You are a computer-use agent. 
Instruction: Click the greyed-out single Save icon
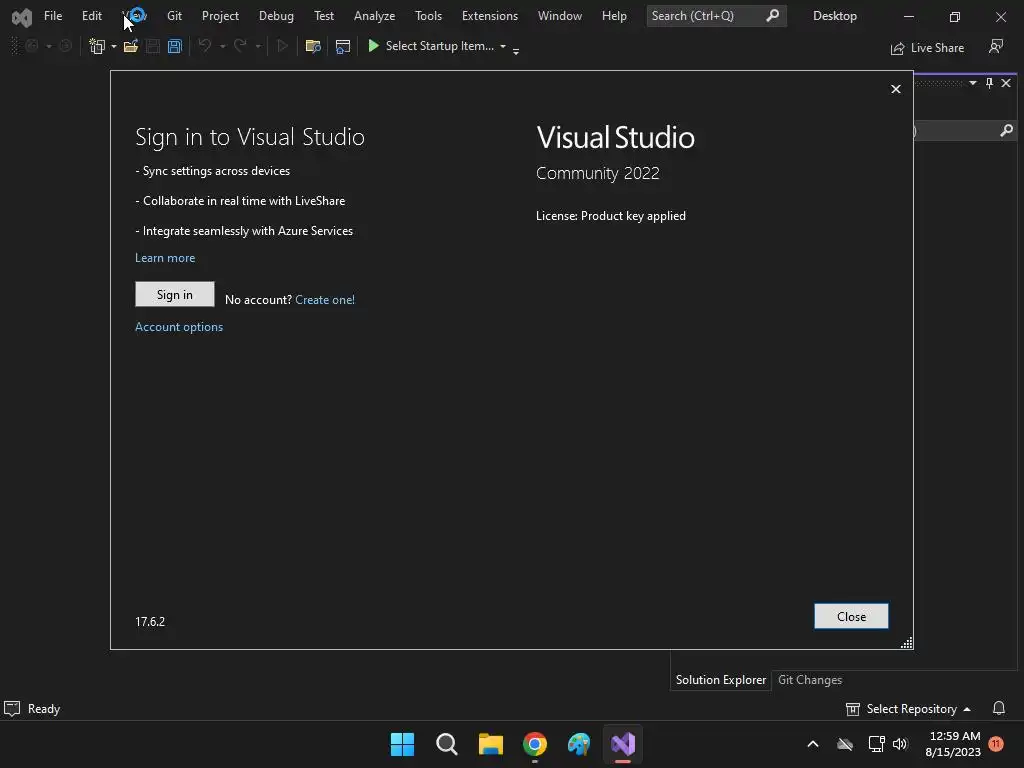153,46
